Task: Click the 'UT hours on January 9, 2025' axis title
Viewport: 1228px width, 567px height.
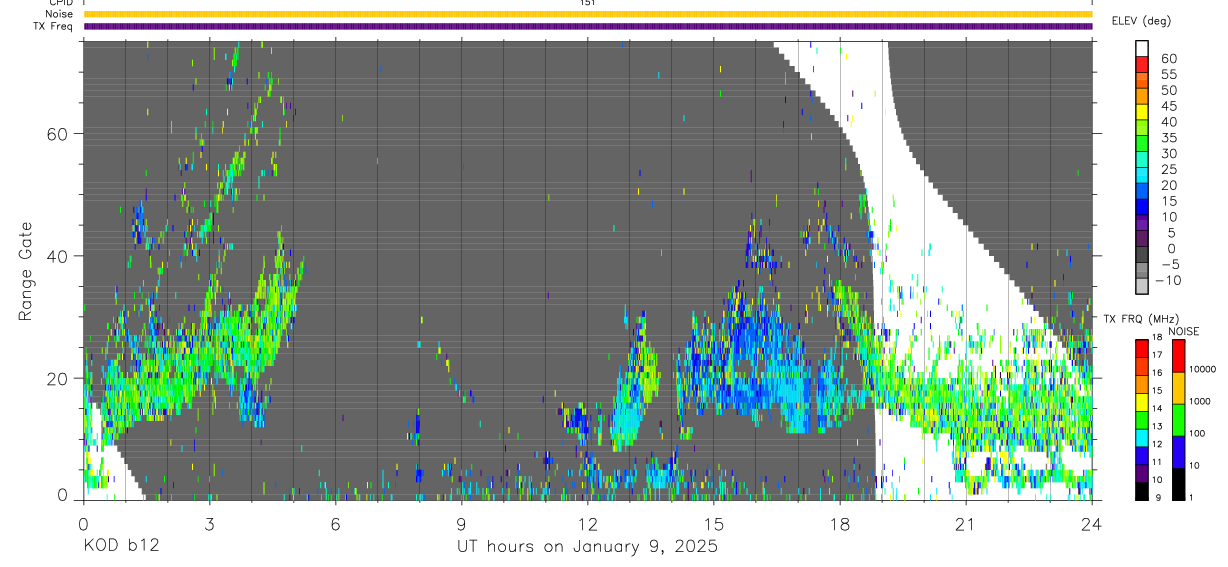Action: tap(587, 547)
